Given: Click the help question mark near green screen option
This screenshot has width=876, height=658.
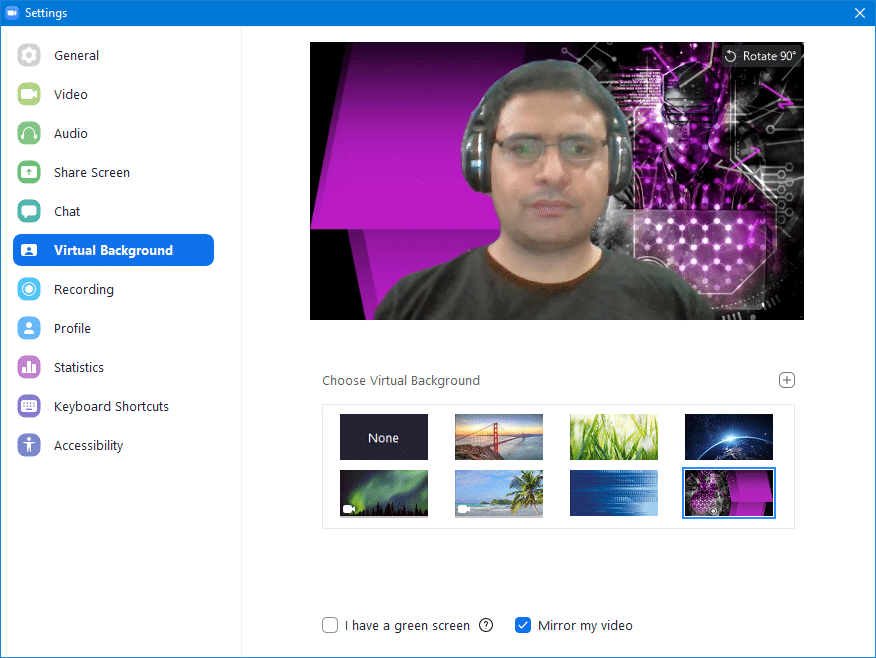Looking at the screenshot, I should pyautogui.click(x=486, y=625).
